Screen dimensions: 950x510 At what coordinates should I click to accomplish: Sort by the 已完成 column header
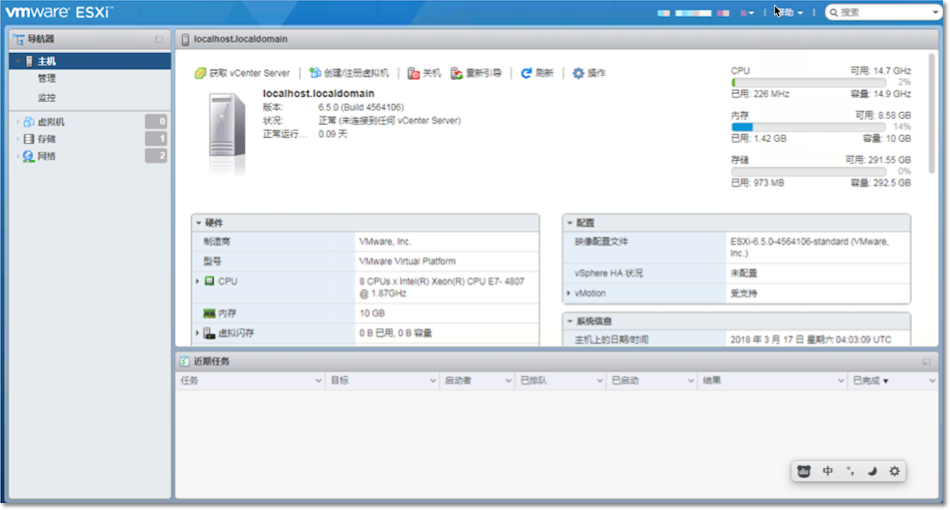pos(871,381)
